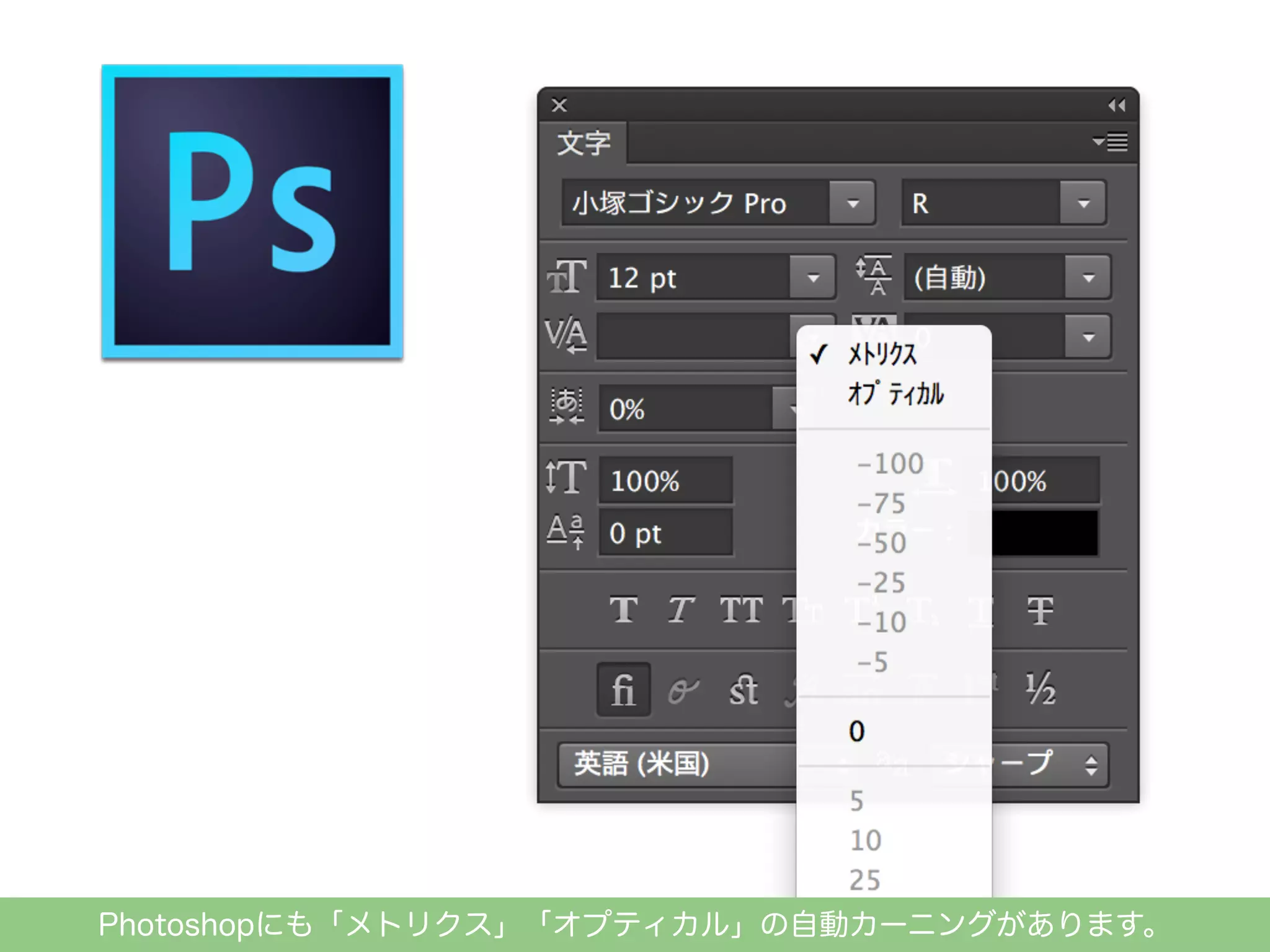Click the Photoshop Ps logo

[x=252, y=211]
